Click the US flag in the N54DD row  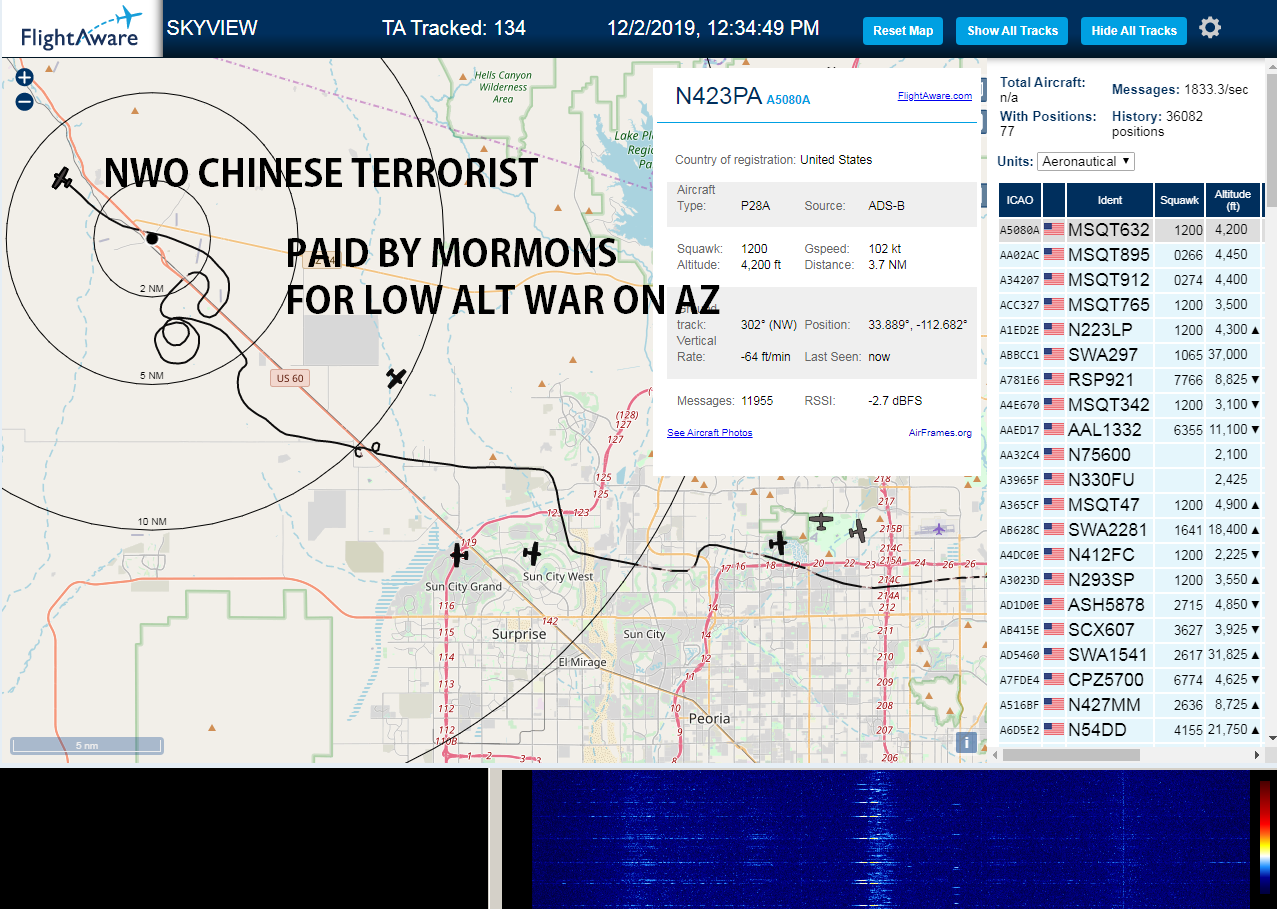pyautogui.click(x=1054, y=730)
